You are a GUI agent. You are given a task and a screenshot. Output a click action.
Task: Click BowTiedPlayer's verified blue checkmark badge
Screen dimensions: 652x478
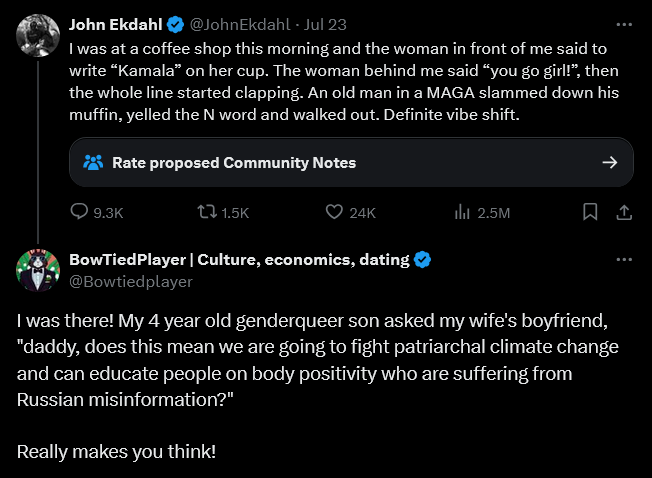422,260
